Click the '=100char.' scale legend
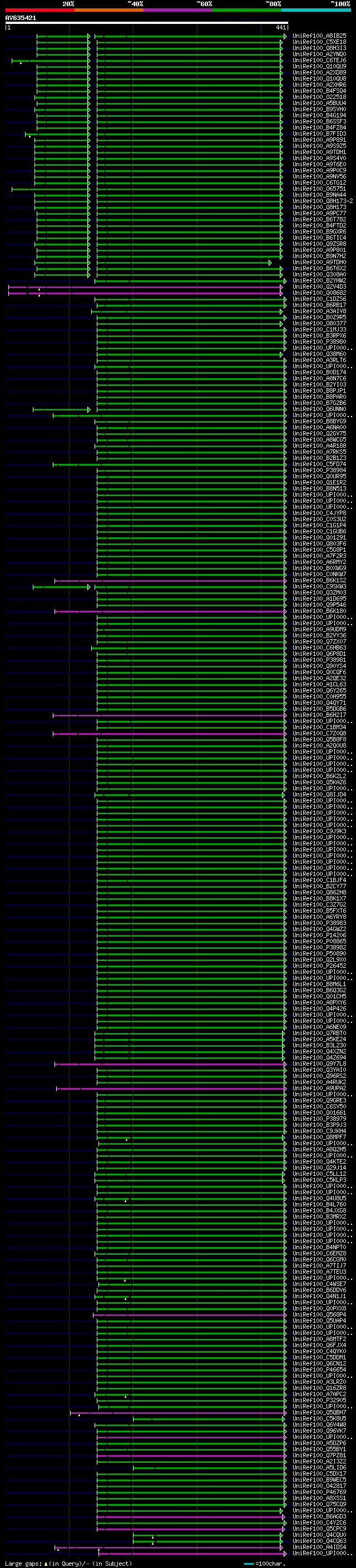The height and width of the screenshot is (1568, 356). click(270, 1564)
